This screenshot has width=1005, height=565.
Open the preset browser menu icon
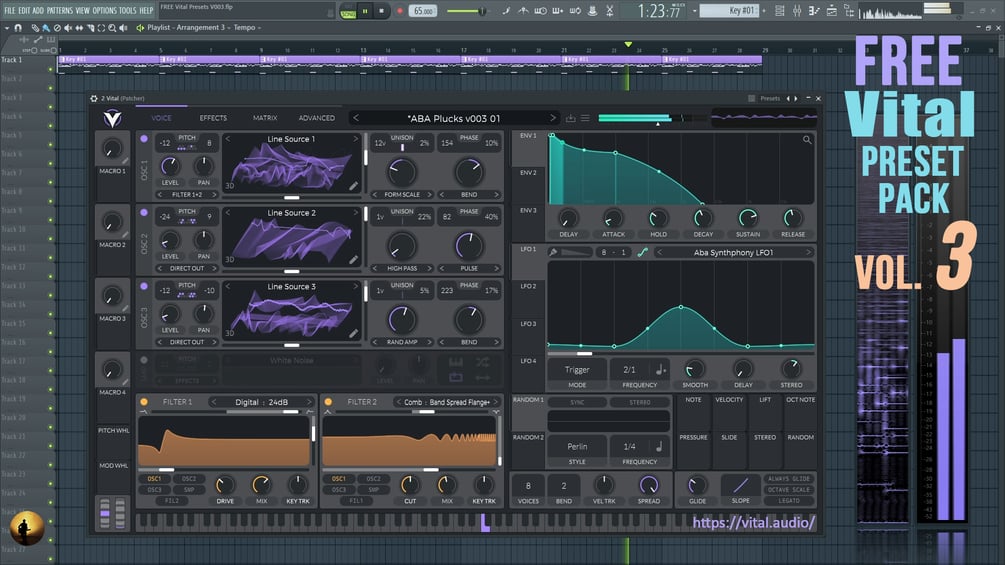[x=585, y=118]
